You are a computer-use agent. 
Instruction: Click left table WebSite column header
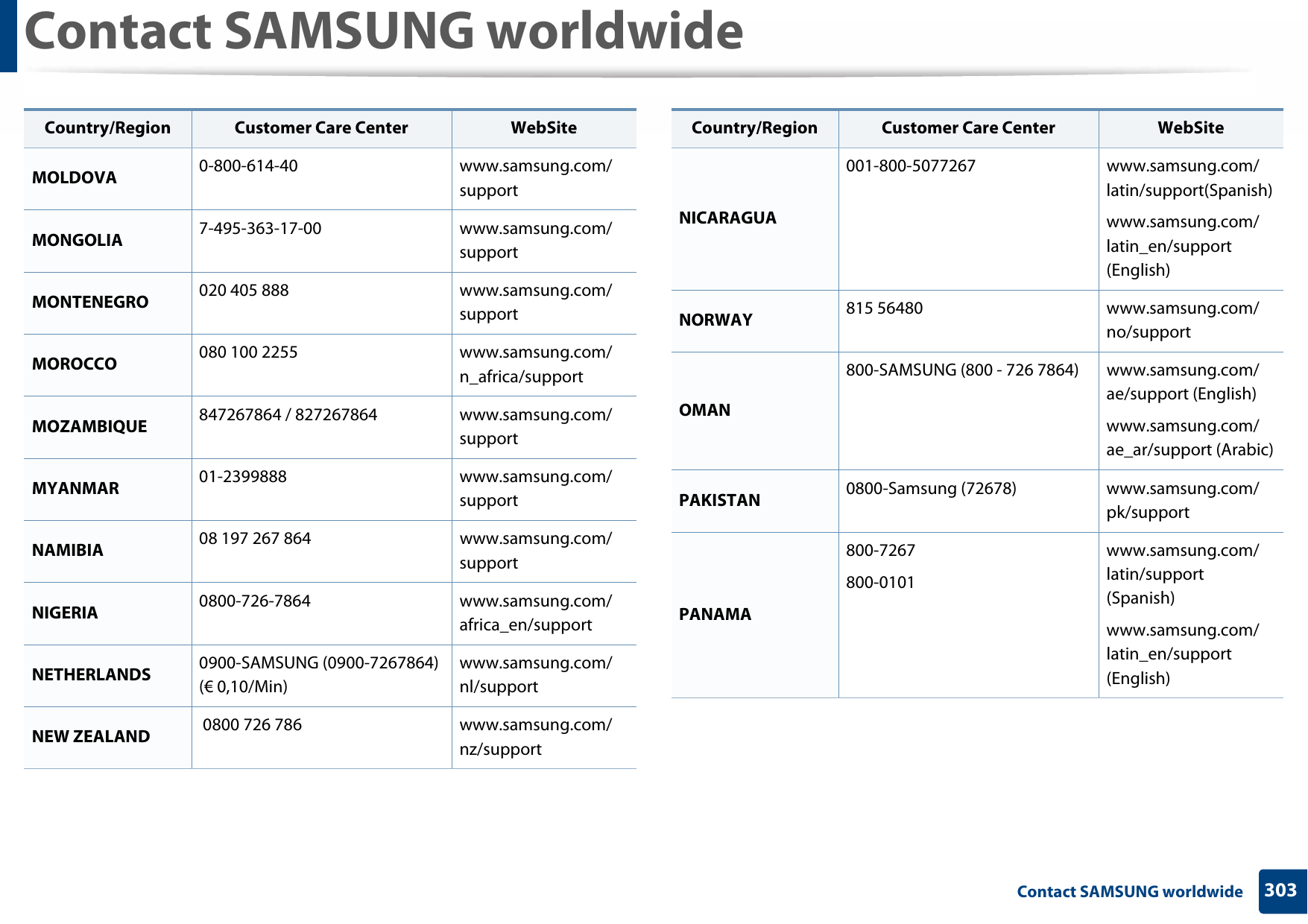(x=544, y=128)
